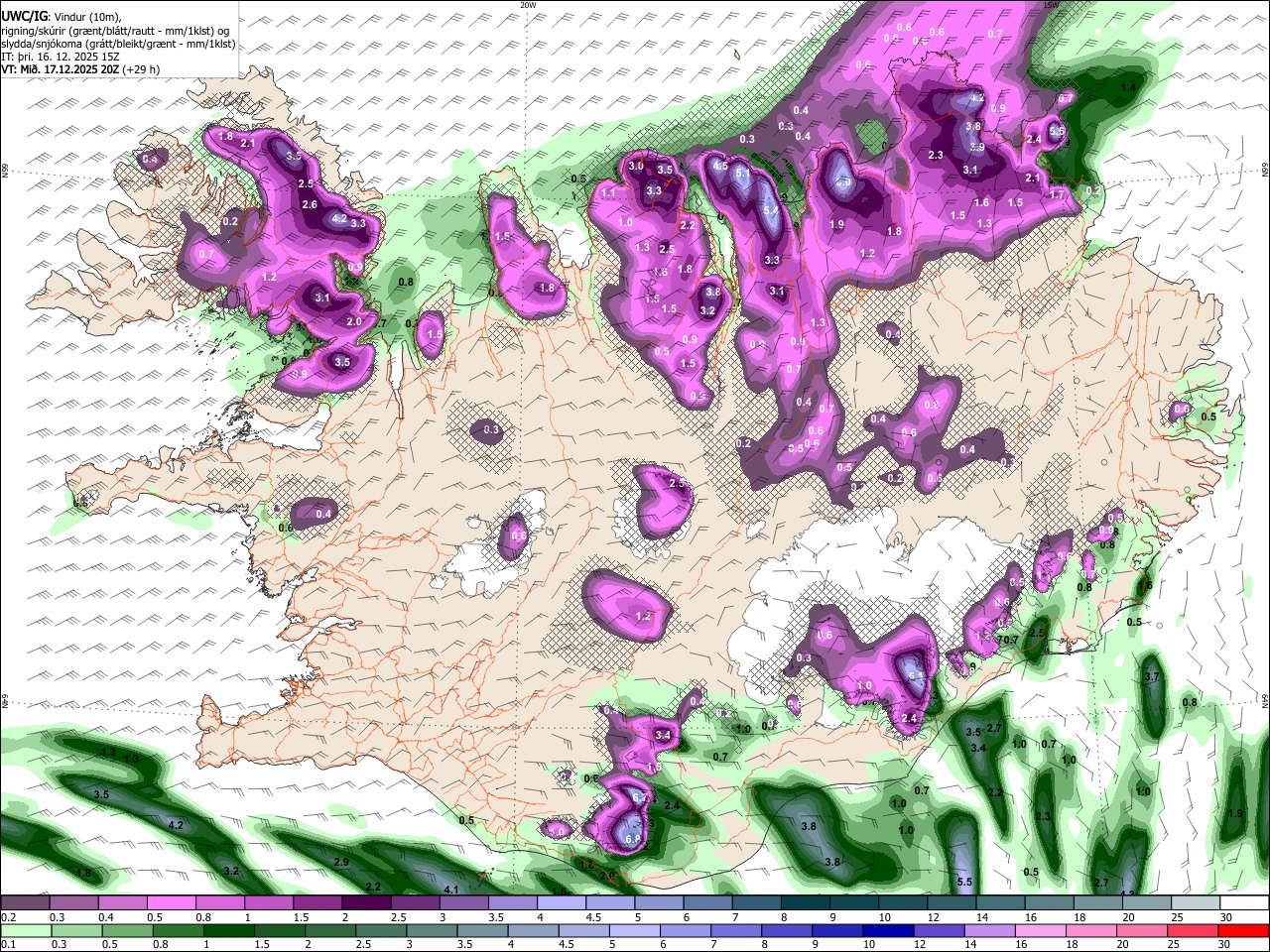Click the 3.0 snowfall value on the map
This screenshot has height=952, width=1270.
pos(636,167)
